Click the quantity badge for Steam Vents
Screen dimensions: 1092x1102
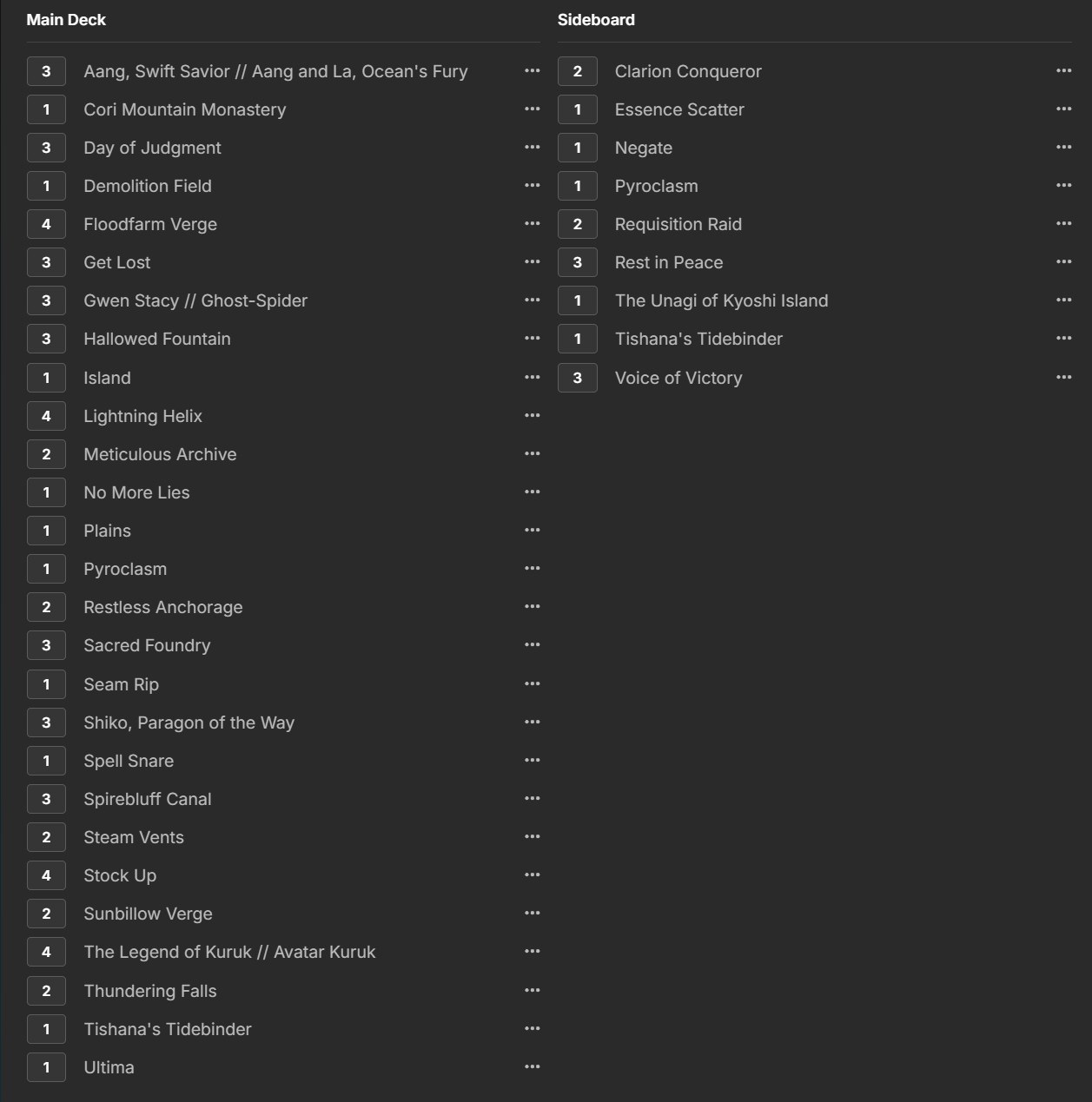pos(46,837)
